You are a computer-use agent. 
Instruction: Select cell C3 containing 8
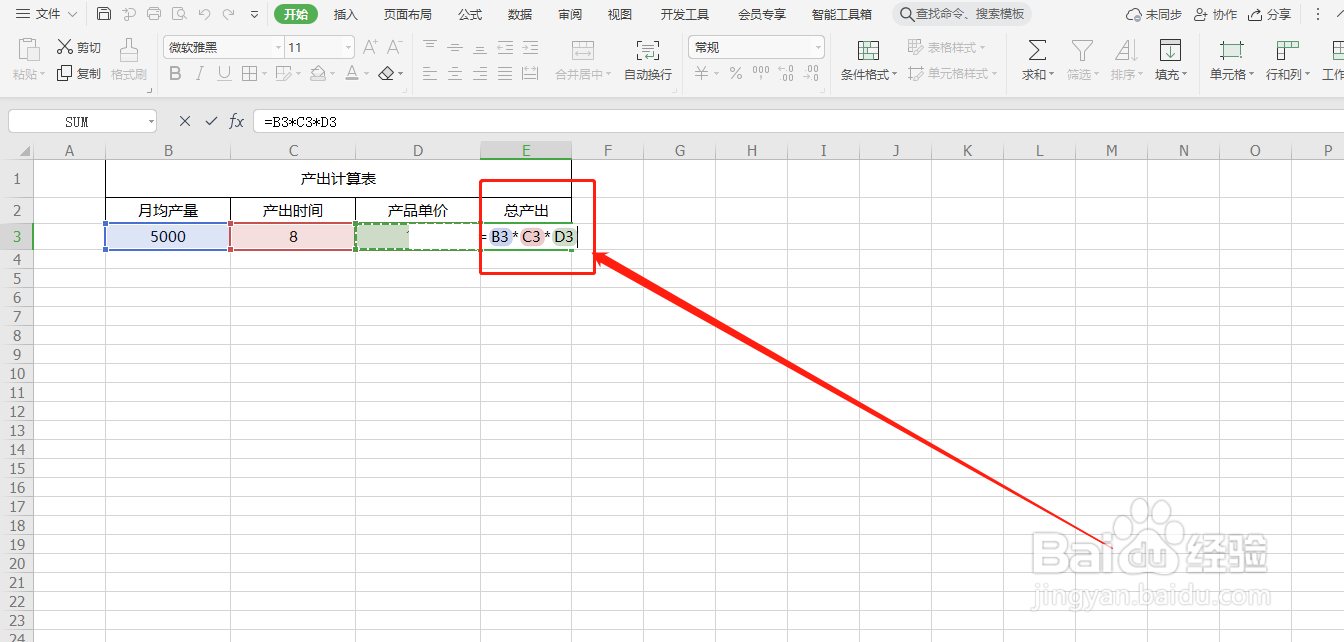[x=293, y=237]
